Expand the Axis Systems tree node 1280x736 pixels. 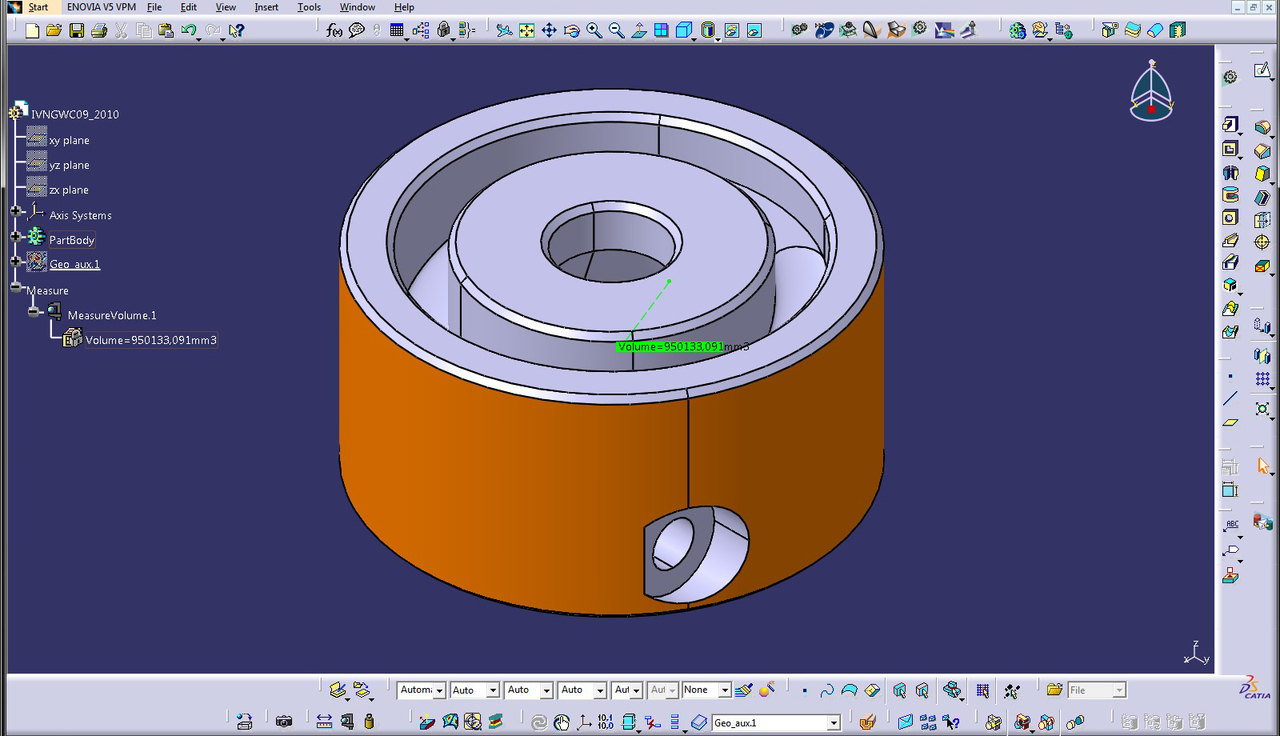(16, 211)
